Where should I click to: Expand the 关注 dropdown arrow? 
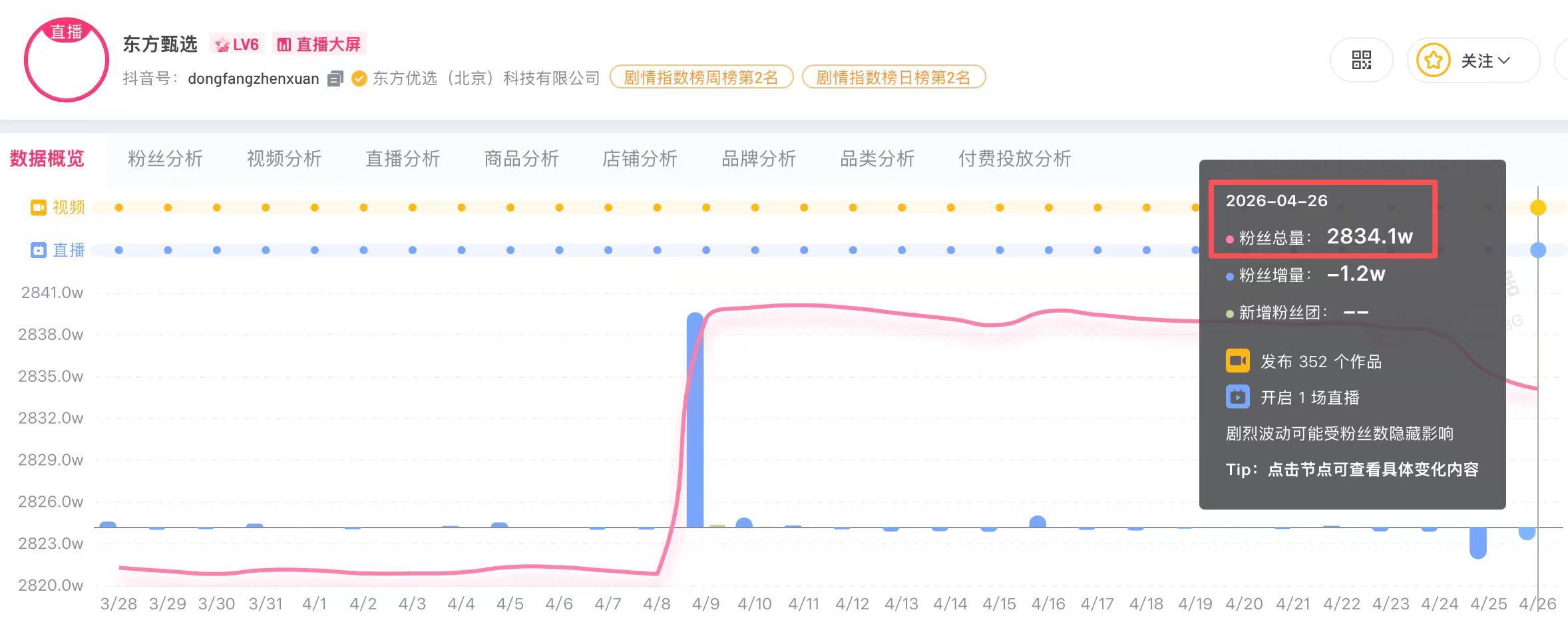coord(1504,61)
